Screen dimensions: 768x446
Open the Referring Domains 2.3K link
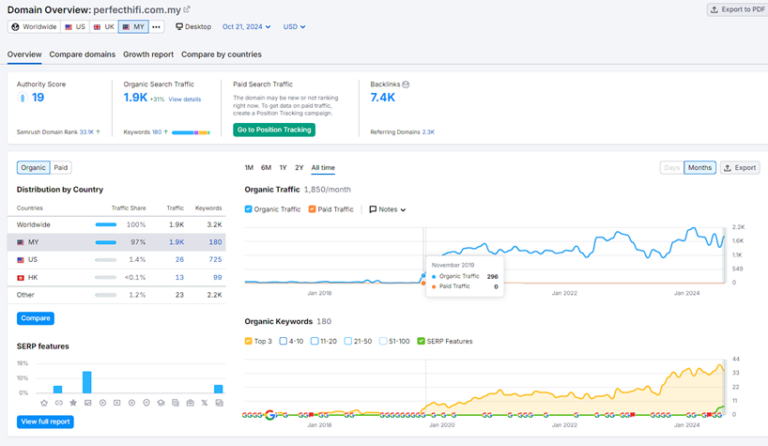(428, 132)
